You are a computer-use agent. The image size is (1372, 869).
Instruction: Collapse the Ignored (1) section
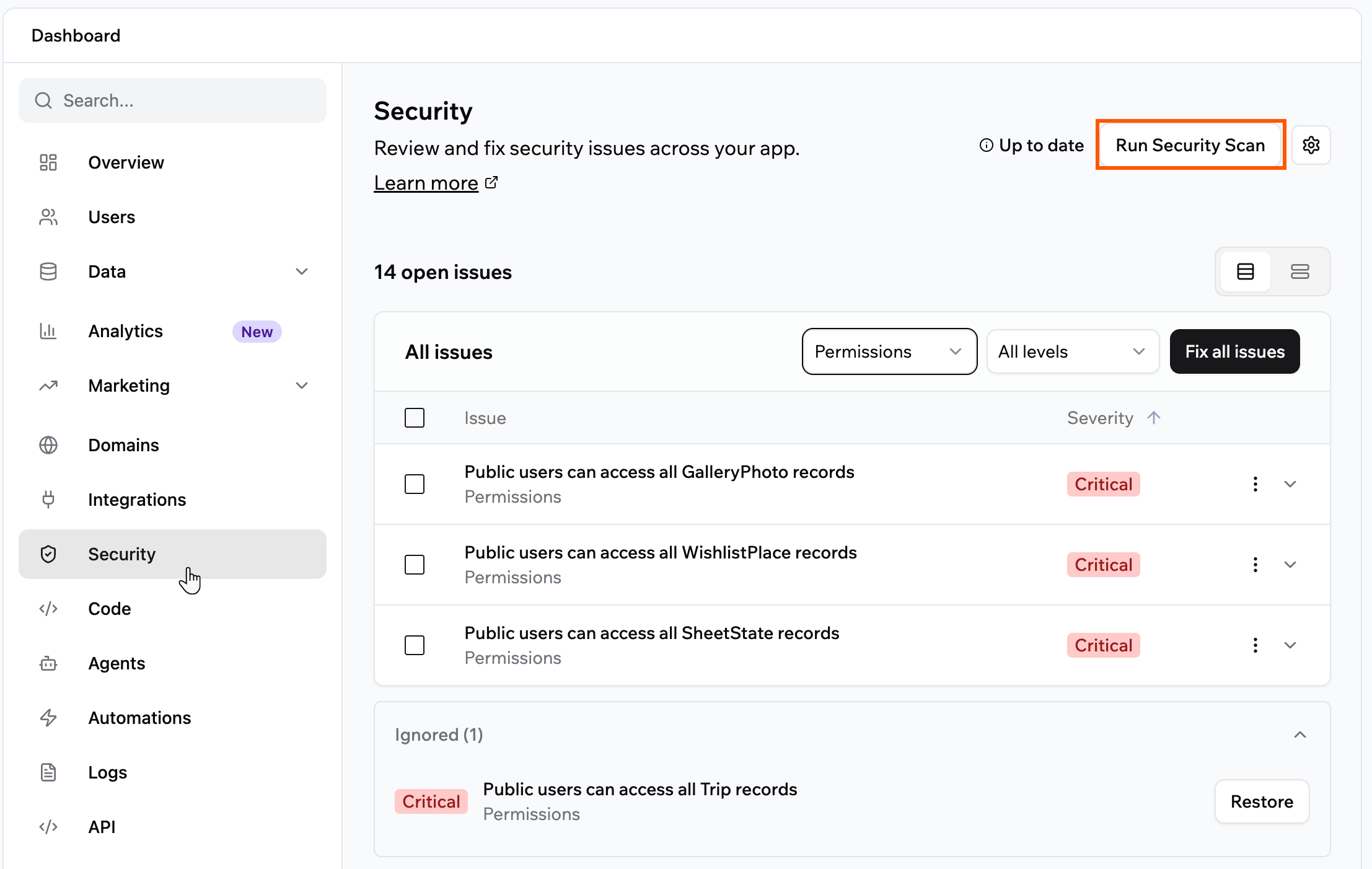(1300, 735)
